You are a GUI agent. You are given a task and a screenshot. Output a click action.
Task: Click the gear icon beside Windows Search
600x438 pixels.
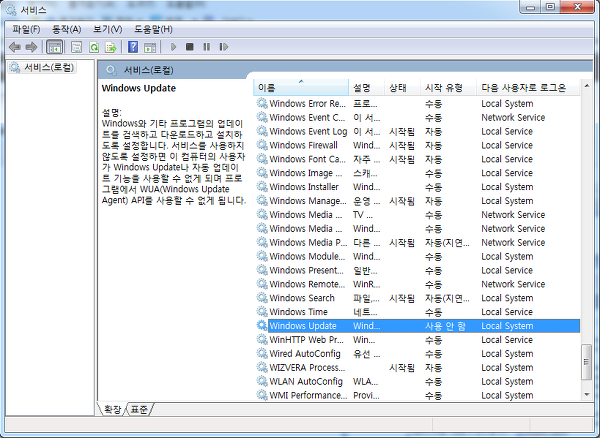262,298
